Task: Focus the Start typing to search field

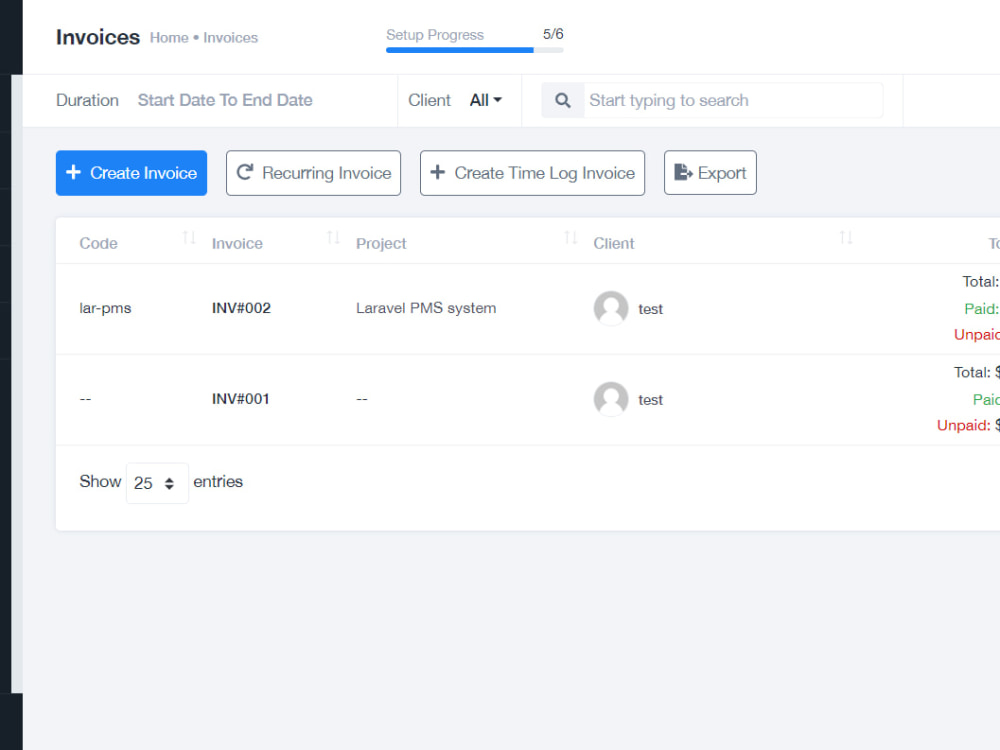Action: [733, 100]
